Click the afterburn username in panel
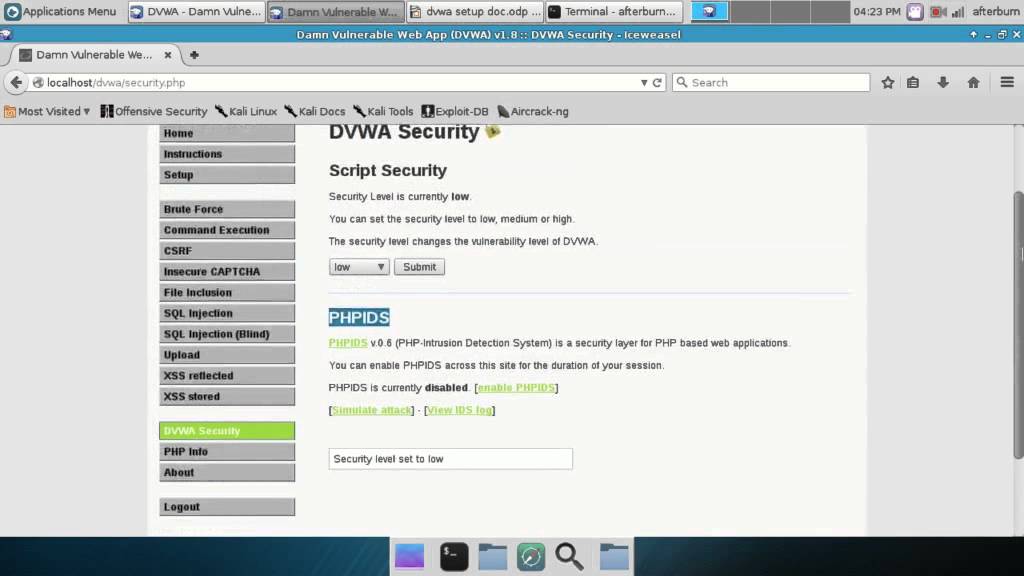This screenshot has width=1024, height=576. (996, 12)
